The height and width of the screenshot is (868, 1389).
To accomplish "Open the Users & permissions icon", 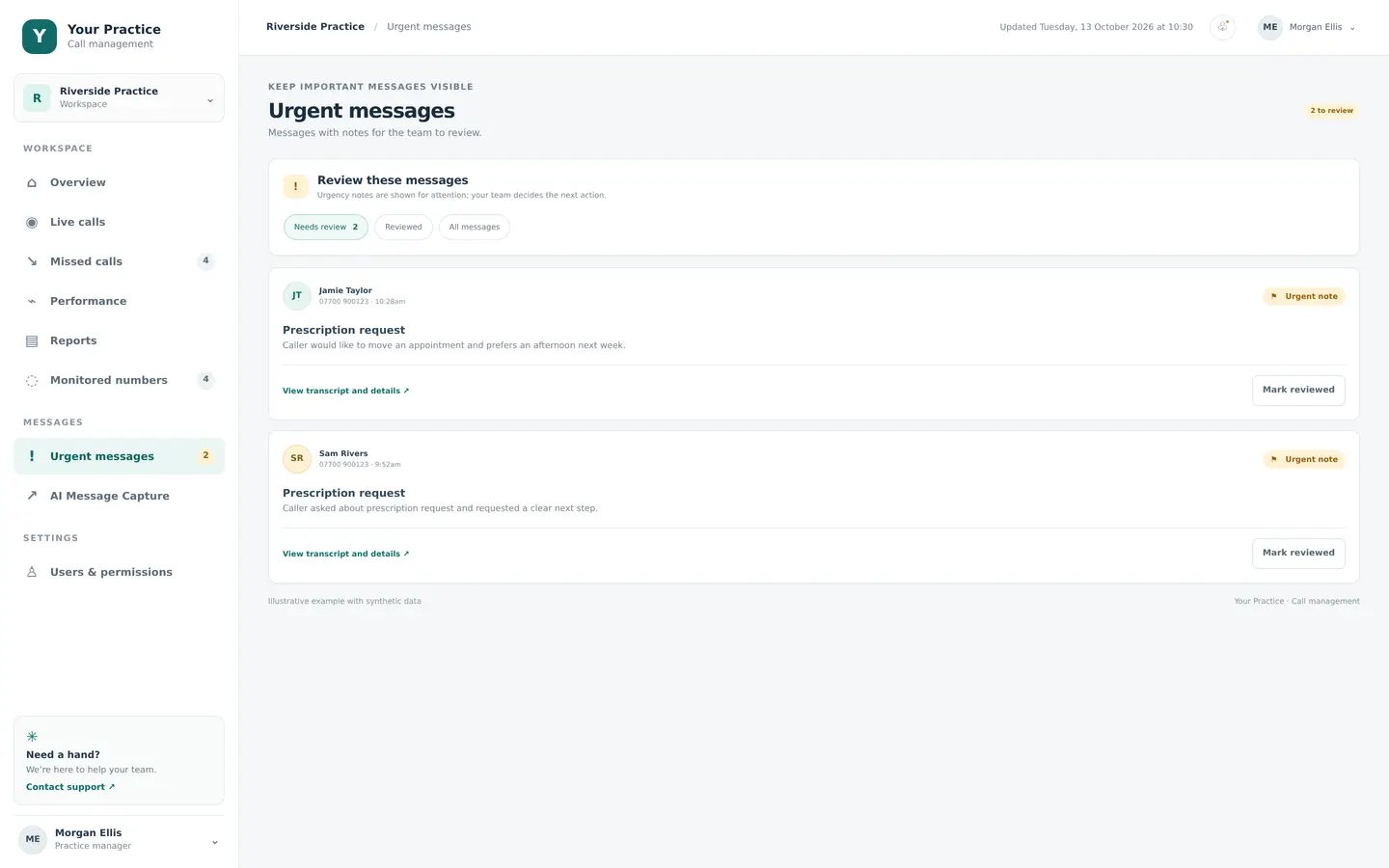I will tap(32, 572).
